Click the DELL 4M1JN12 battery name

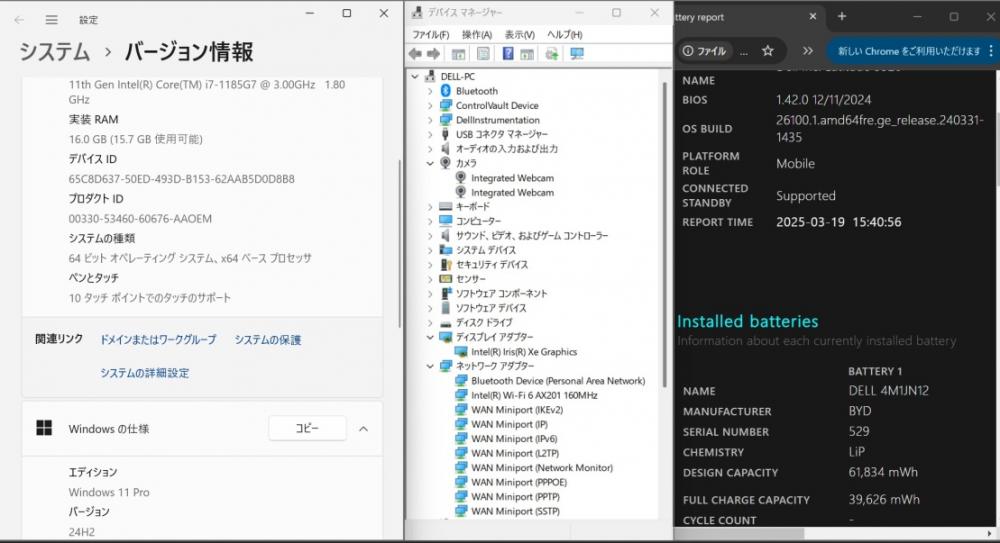coord(888,391)
